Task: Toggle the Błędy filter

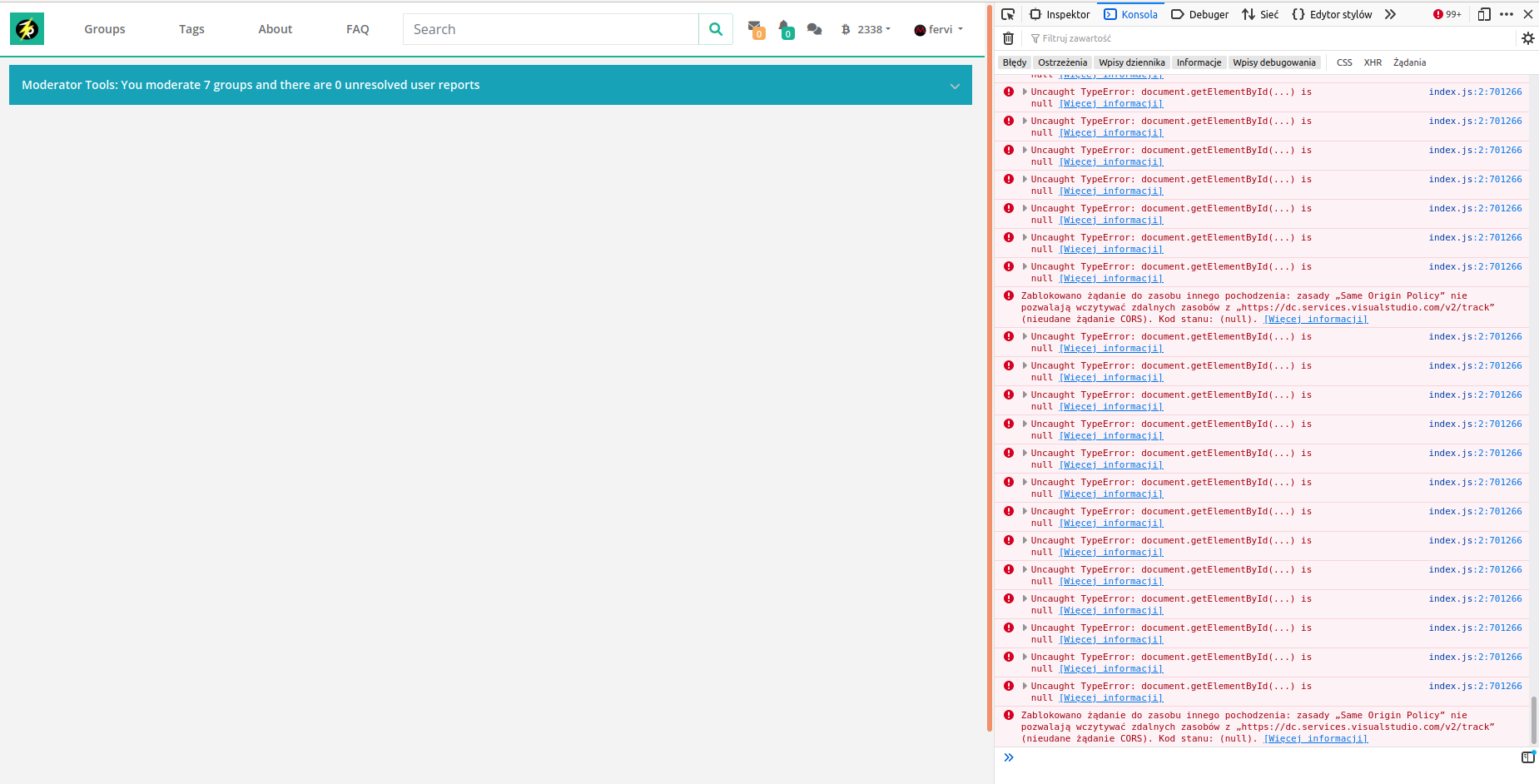Action: tap(1015, 62)
